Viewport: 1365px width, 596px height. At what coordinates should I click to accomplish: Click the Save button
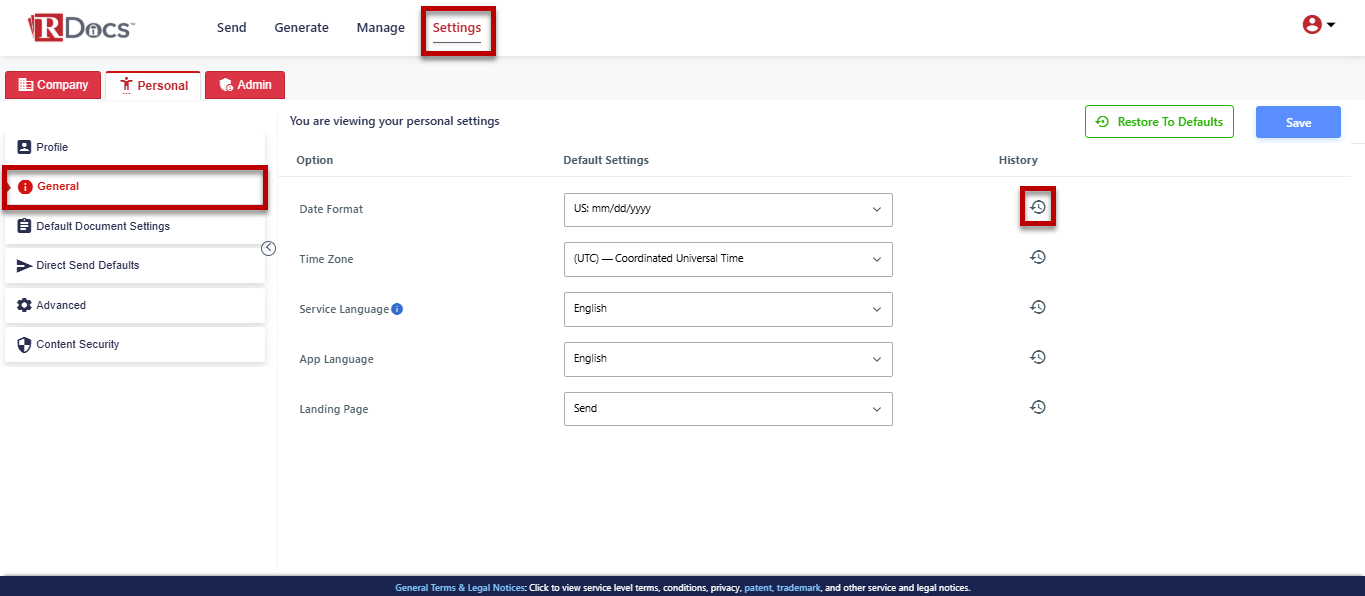pos(1298,122)
